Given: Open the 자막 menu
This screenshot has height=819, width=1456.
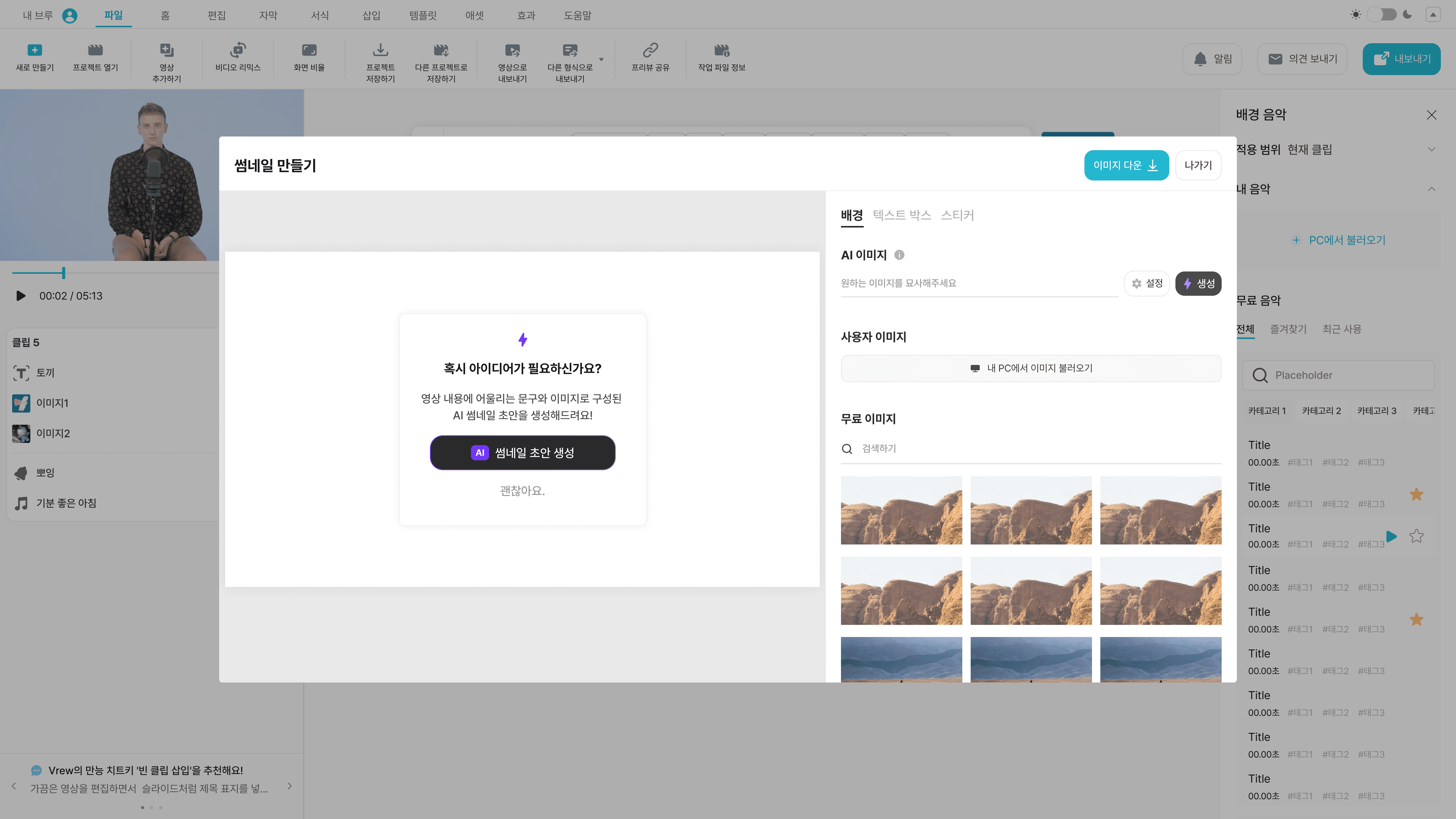Looking at the screenshot, I should tap(268, 15).
